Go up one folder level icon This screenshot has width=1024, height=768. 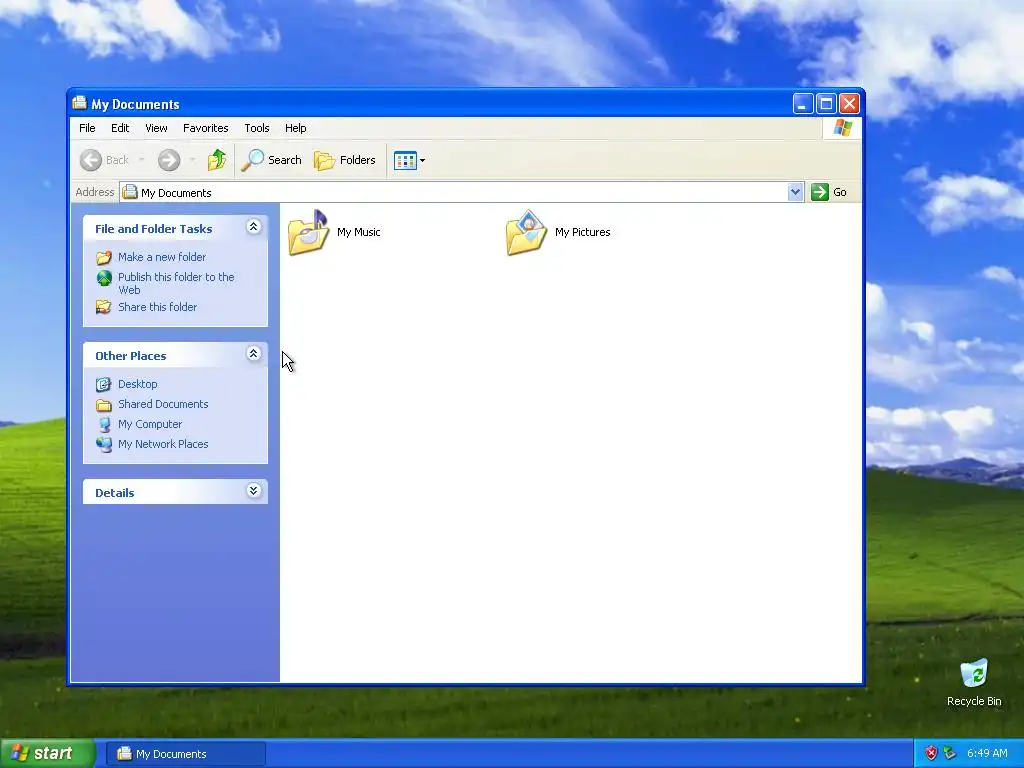click(x=217, y=160)
